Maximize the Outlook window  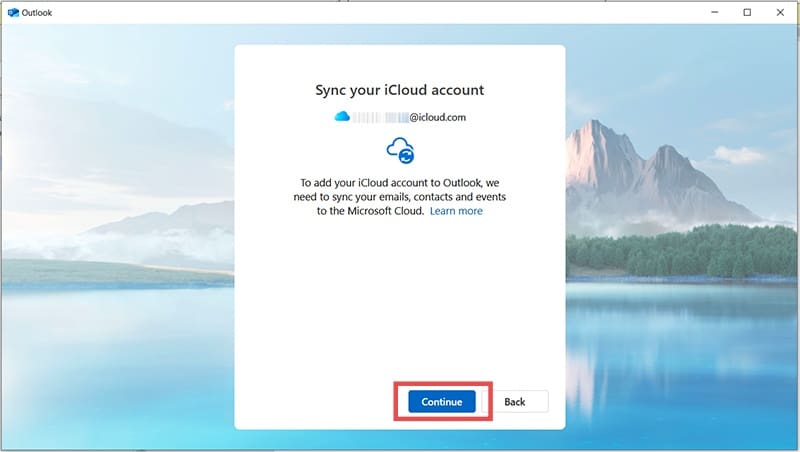click(747, 12)
